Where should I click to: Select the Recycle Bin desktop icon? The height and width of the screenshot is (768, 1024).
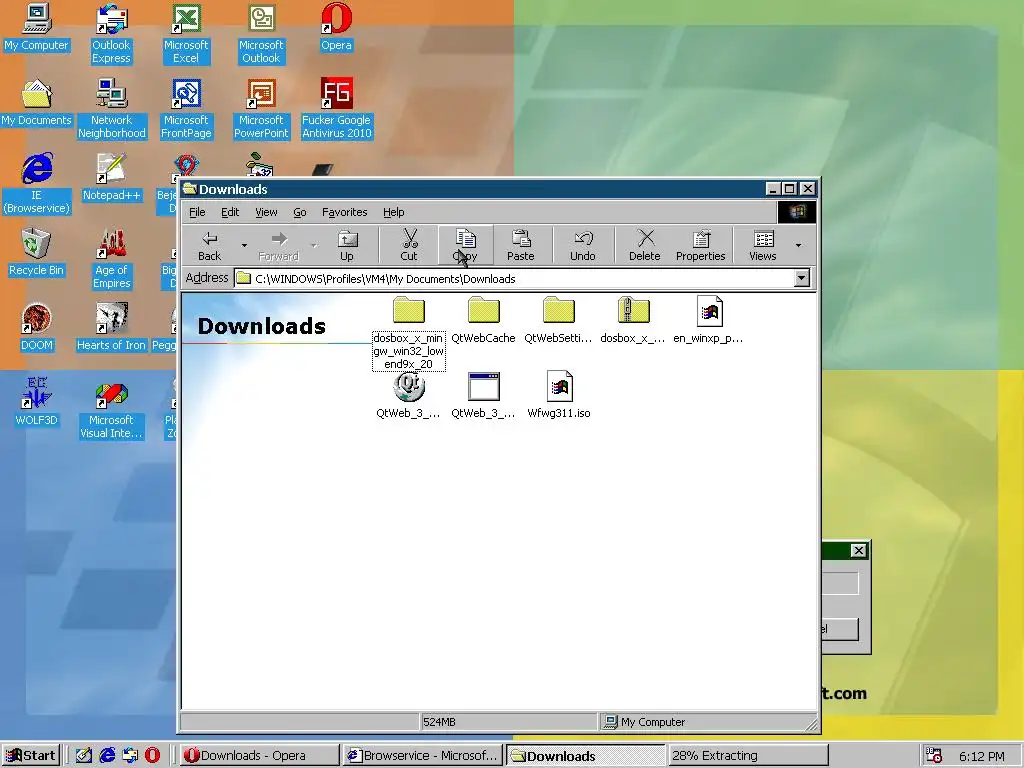[x=36, y=253]
